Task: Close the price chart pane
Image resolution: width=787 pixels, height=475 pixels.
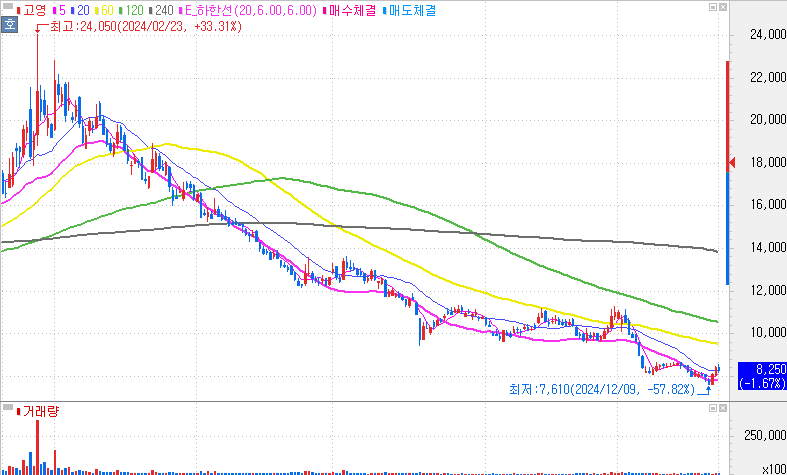Action: [723, 7]
